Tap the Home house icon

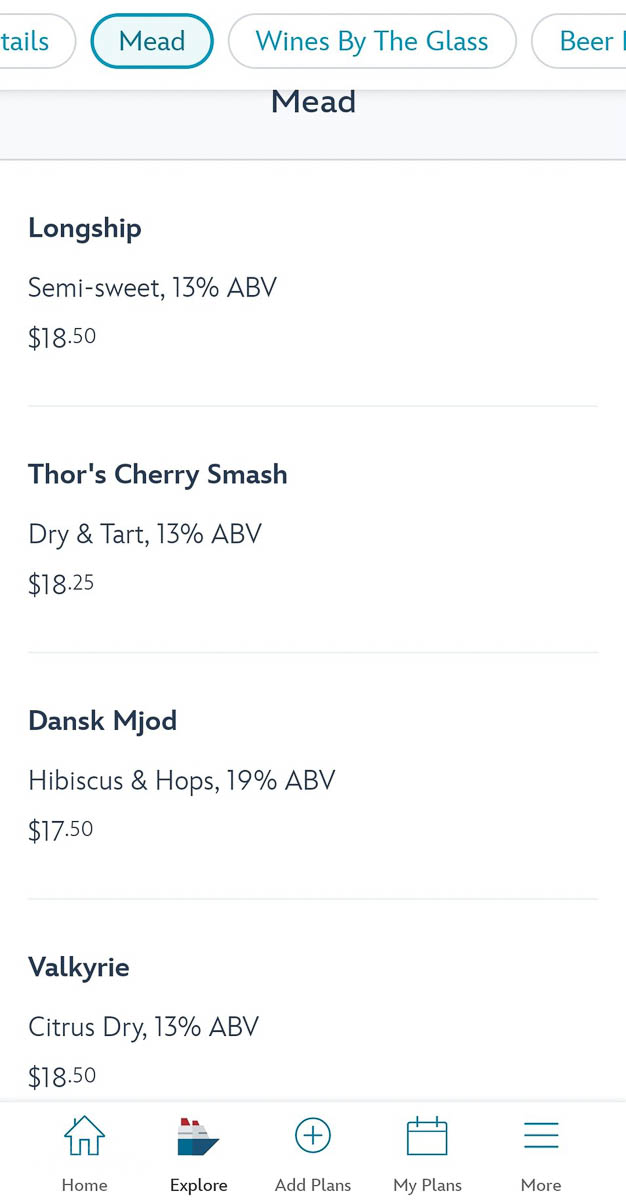pyautogui.click(x=84, y=1136)
